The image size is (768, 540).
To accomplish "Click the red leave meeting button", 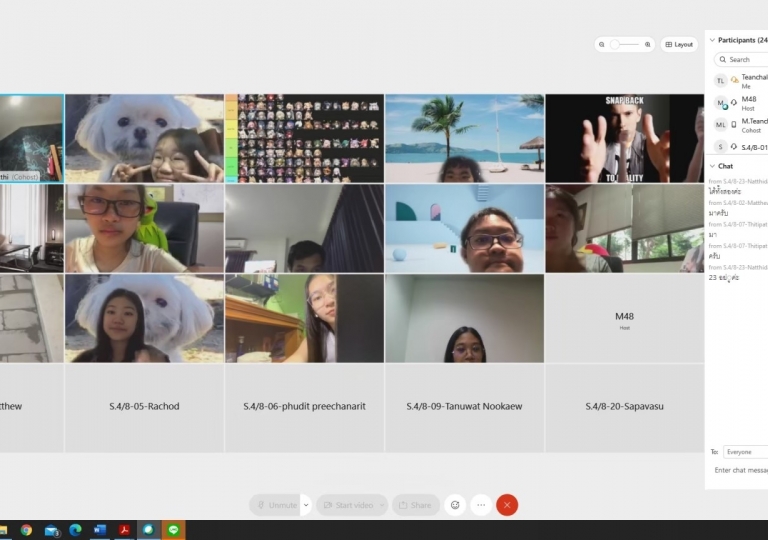I will point(507,505).
